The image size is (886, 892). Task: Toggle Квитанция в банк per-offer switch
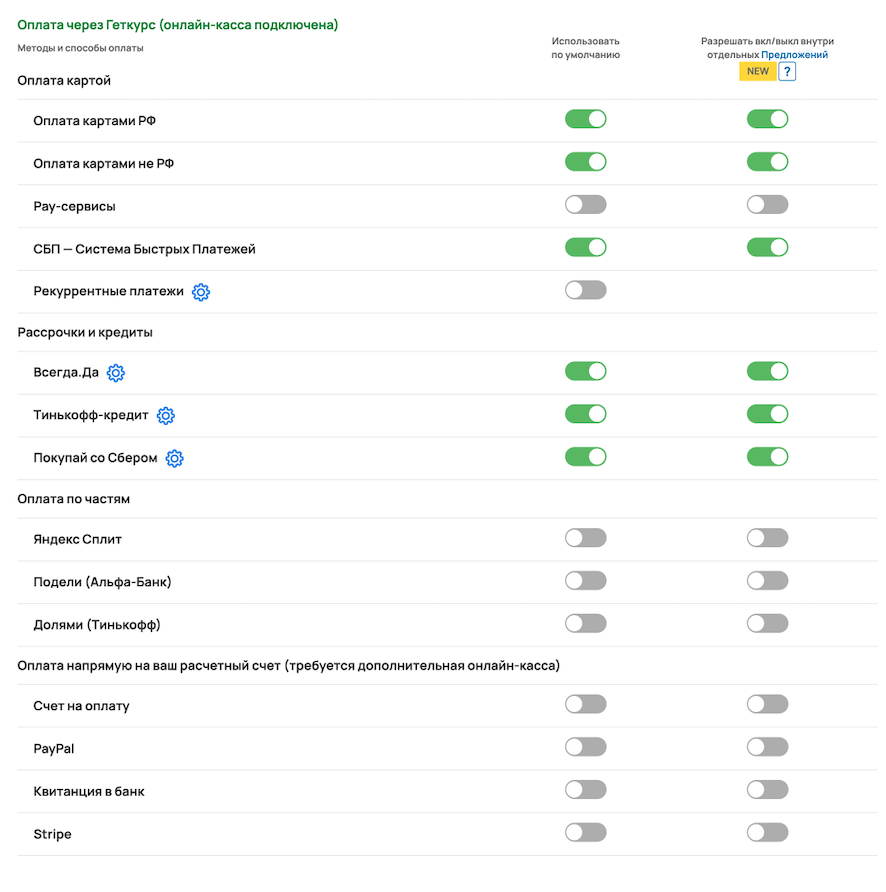[x=767, y=789]
